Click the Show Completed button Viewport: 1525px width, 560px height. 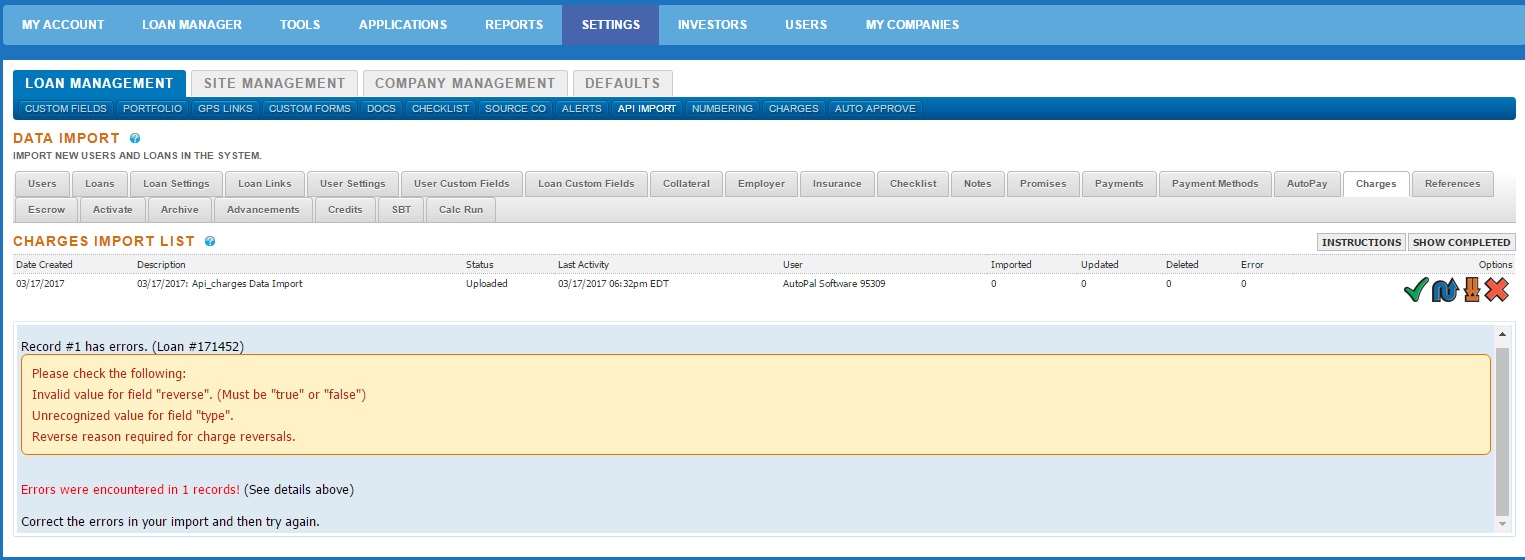(x=1461, y=242)
